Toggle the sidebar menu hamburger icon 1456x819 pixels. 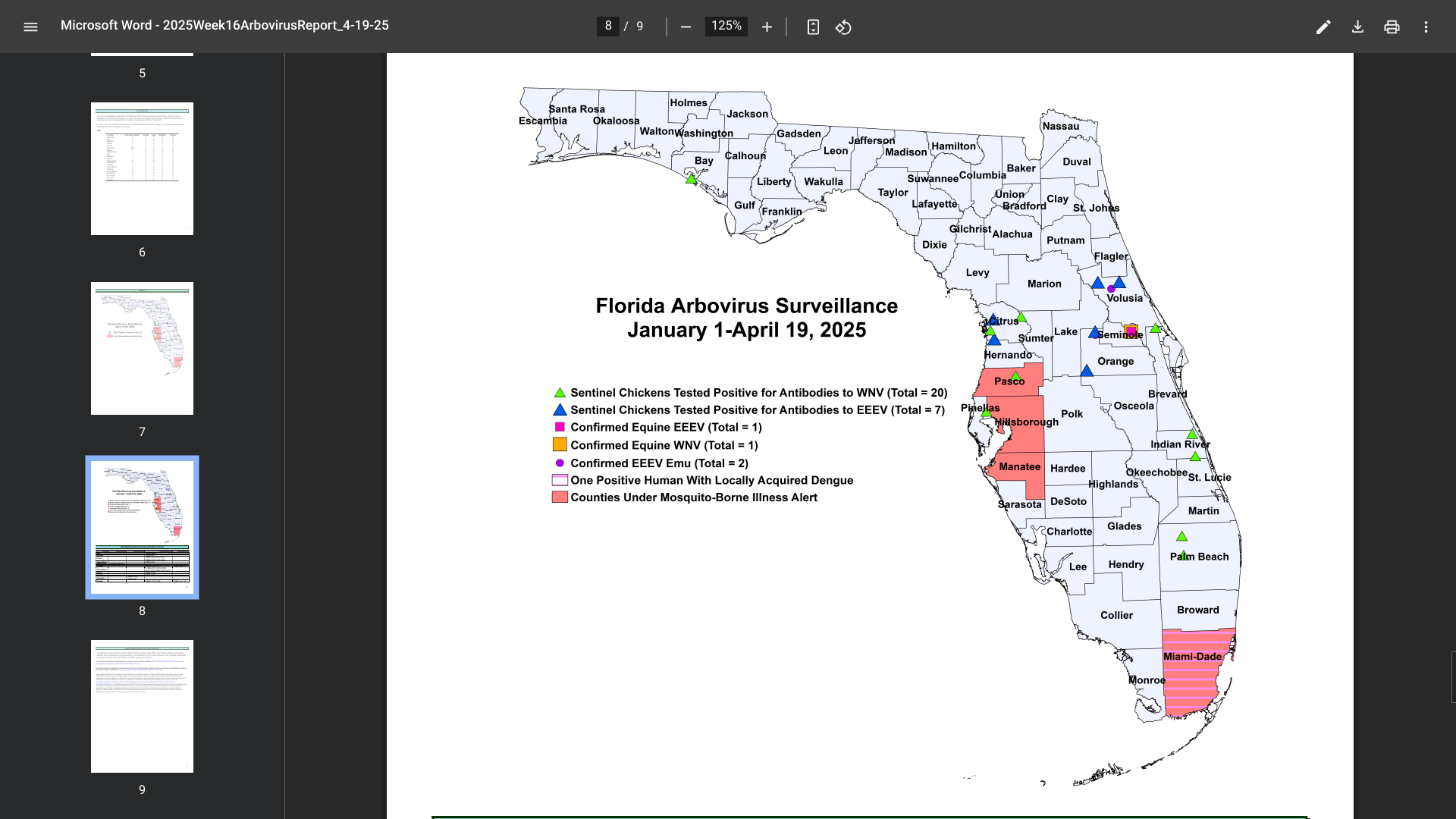click(30, 27)
